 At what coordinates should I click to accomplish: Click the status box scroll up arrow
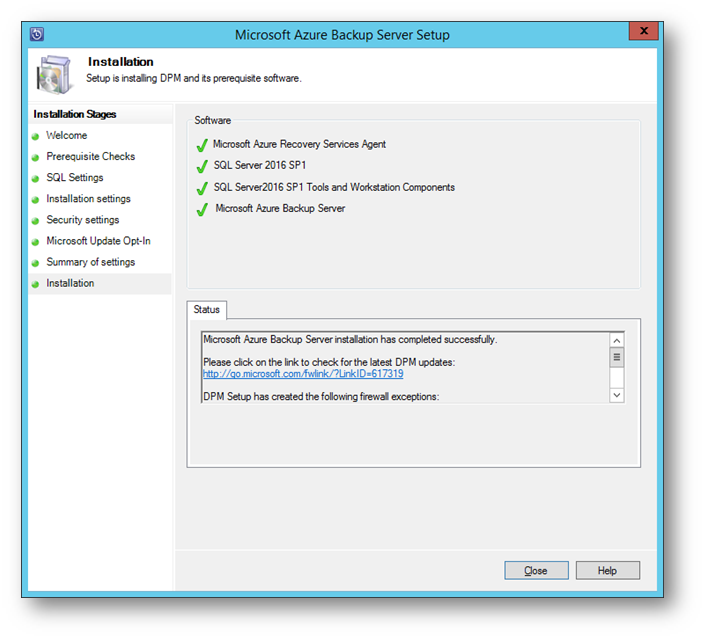coord(617,340)
